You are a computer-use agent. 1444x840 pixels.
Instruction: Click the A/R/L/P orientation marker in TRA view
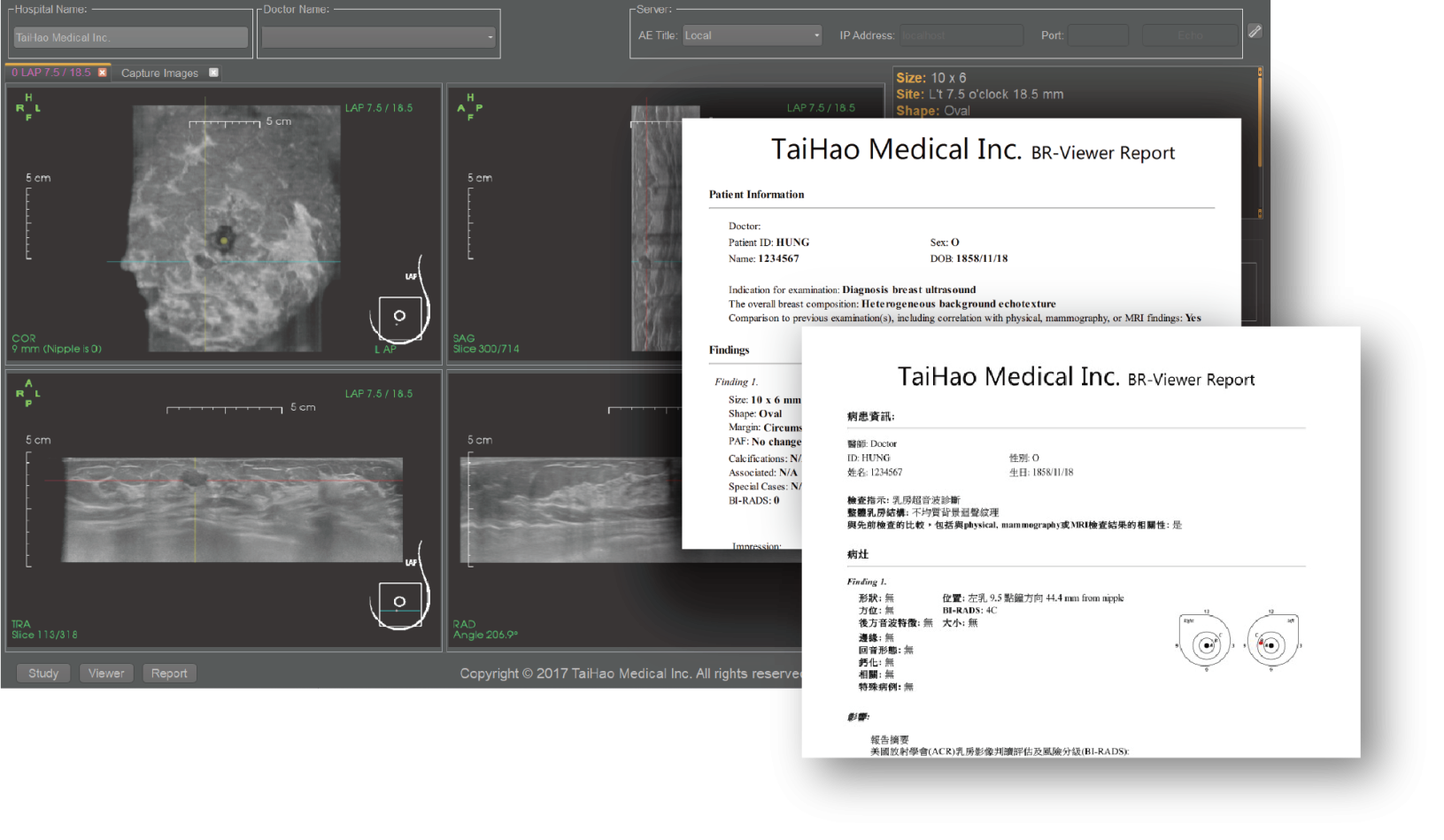coord(27,393)
